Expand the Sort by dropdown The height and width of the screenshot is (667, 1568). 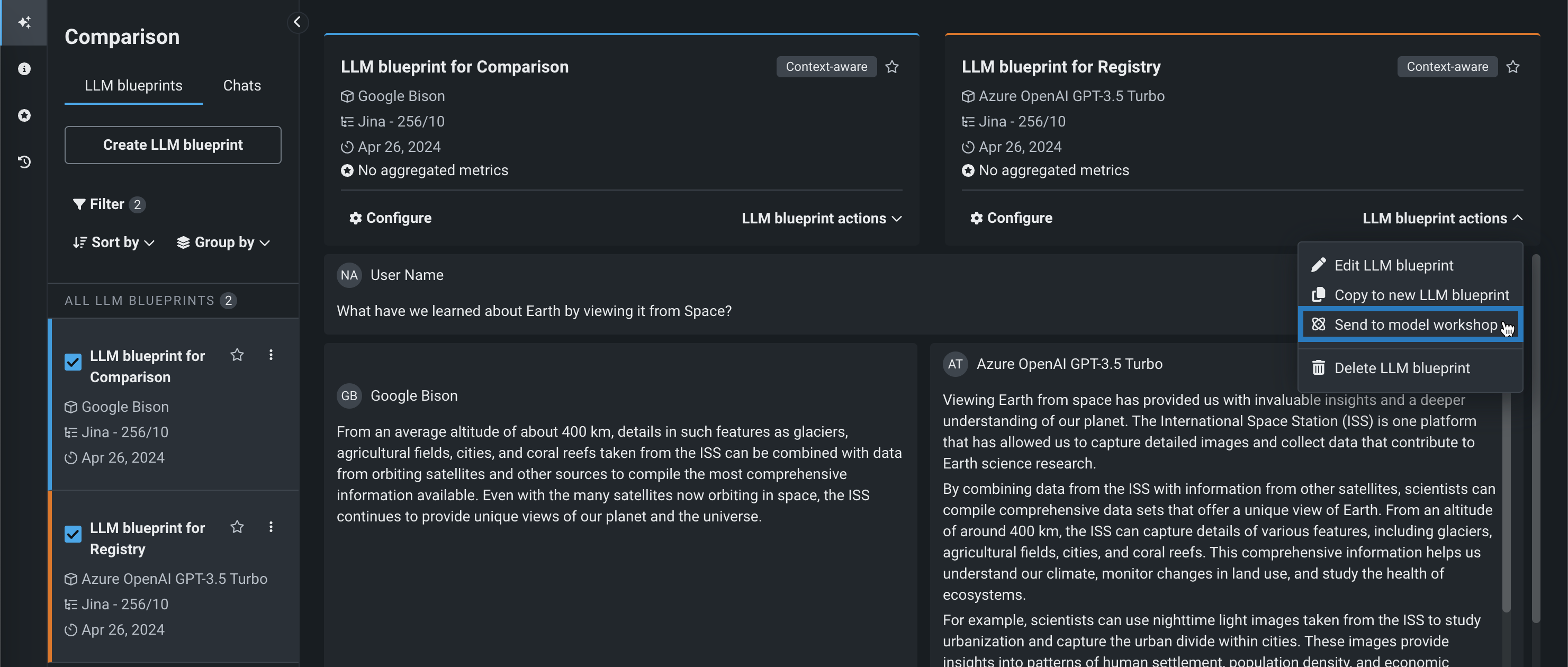click(x=114, y=242)
